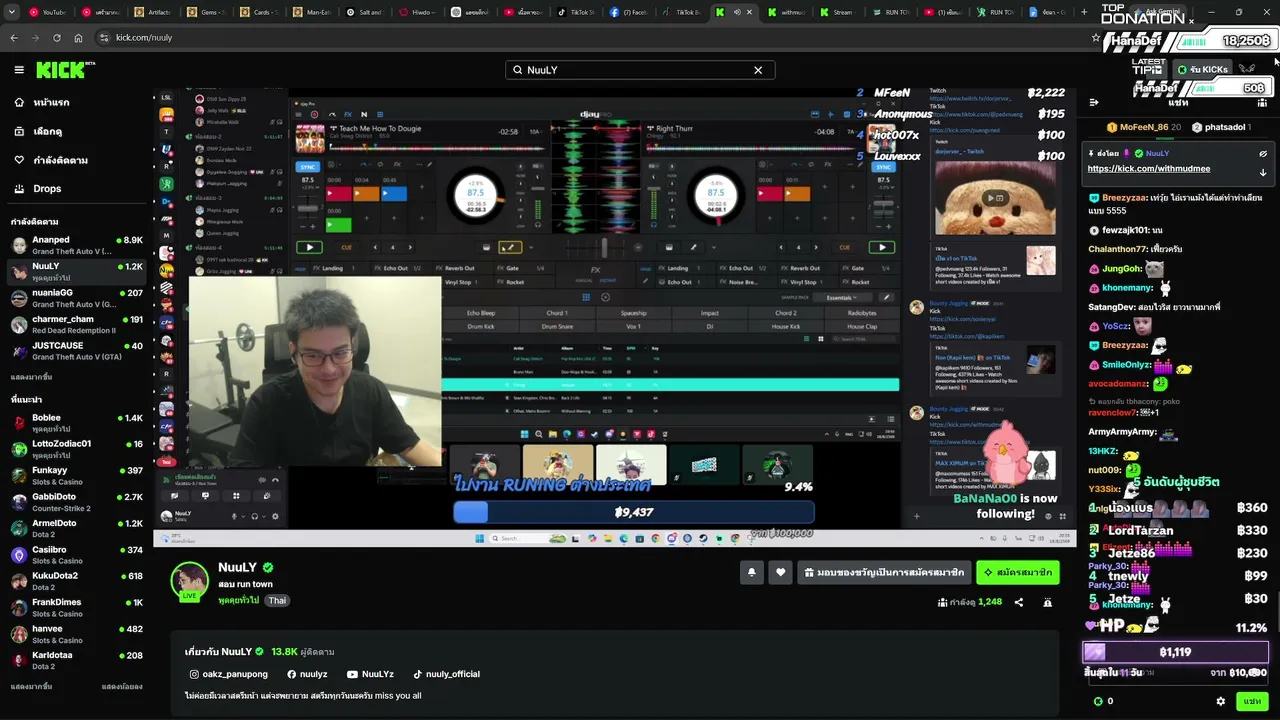1280x720 pixels.
Task: Collapse the chat panel arrow icon
Action: 1093,102
